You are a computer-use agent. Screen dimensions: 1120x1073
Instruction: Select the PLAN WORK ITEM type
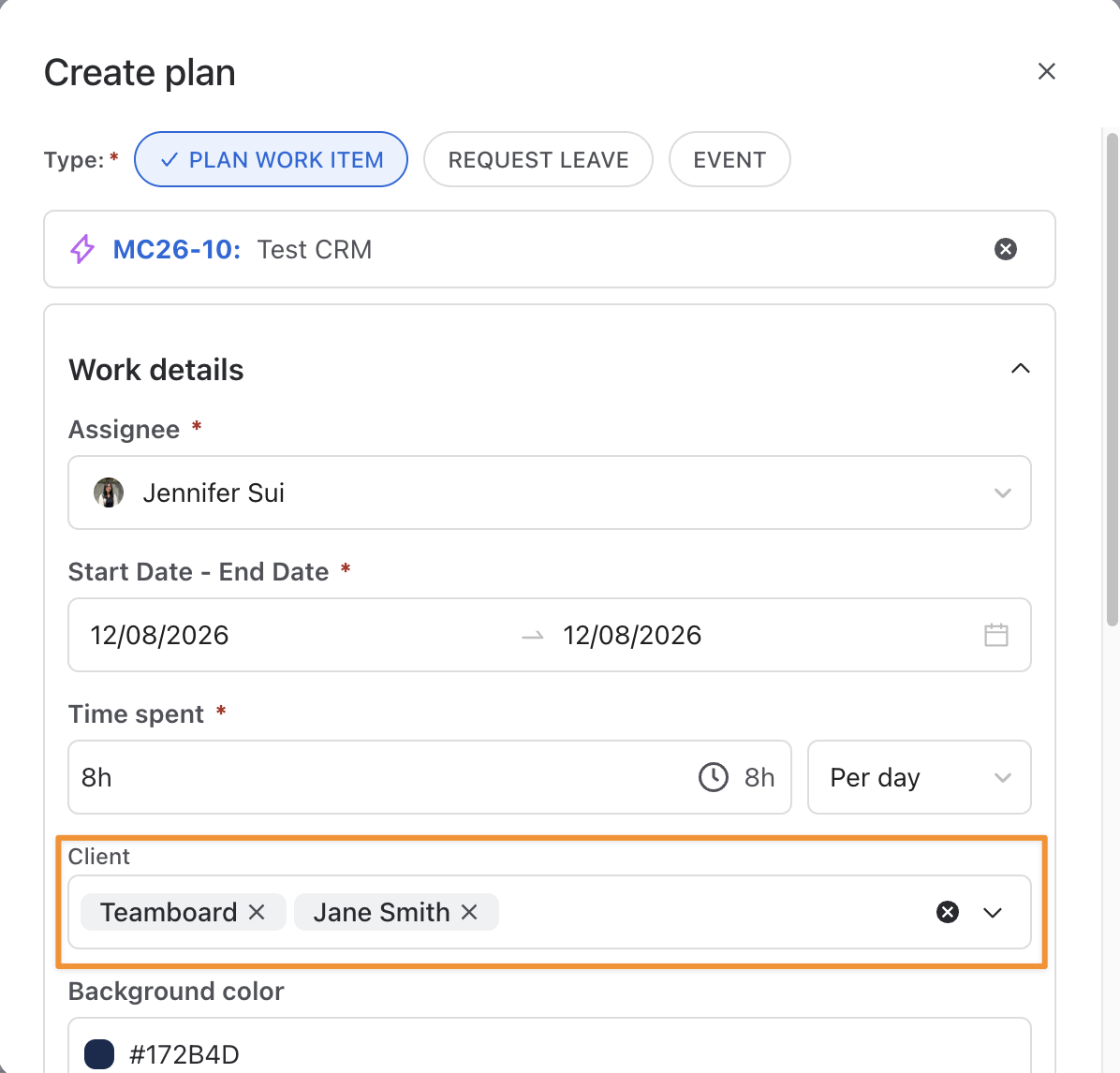click(271, 159)
